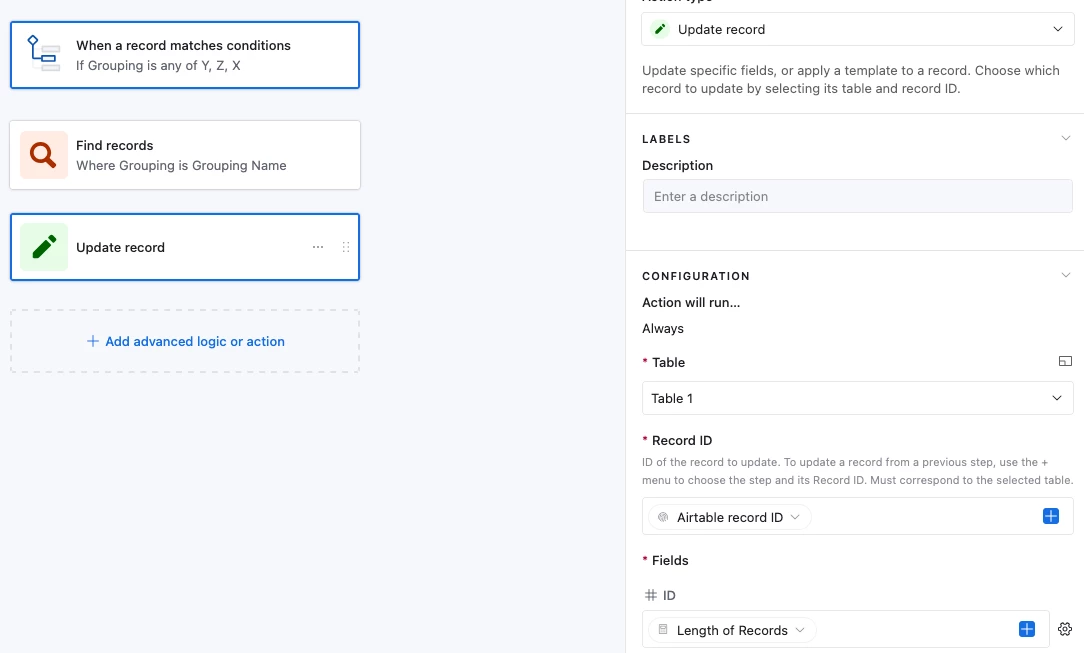The image size is (1084, 653).
Task: Click the Table expand icon beside label
Action: (x=1065, y=361)
